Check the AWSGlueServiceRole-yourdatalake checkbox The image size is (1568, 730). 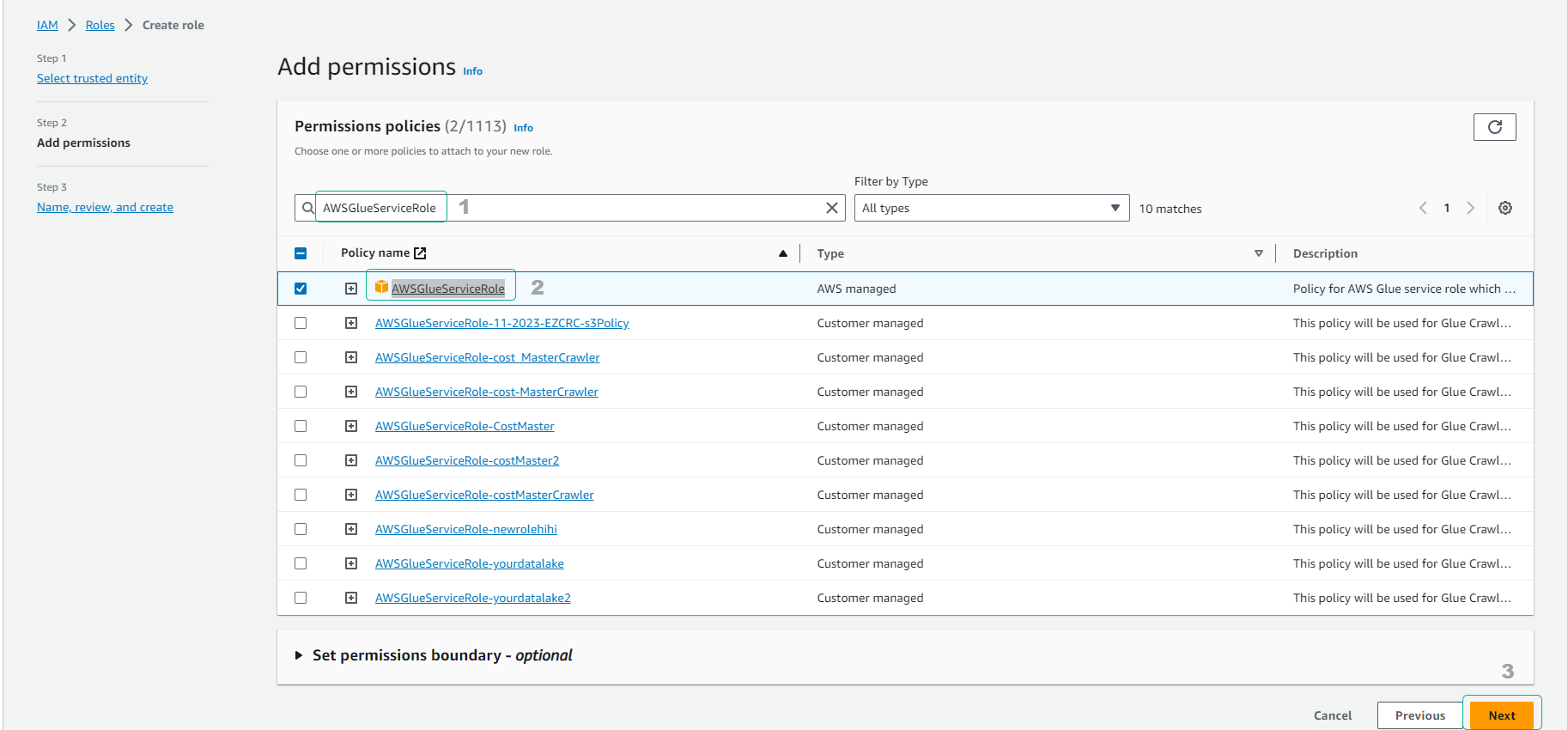coord(301,563)
